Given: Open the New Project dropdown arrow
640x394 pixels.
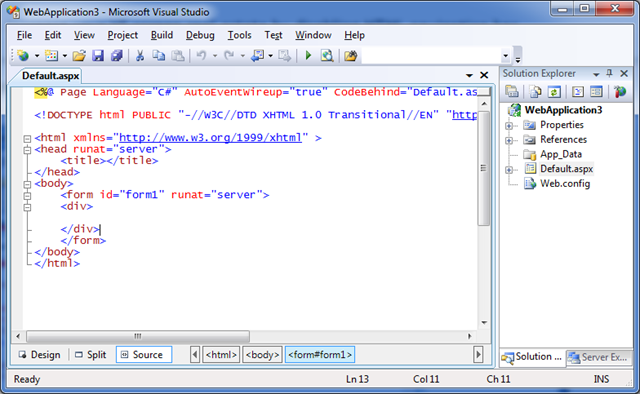Looking at the screenshot, I should pos(37,56).
